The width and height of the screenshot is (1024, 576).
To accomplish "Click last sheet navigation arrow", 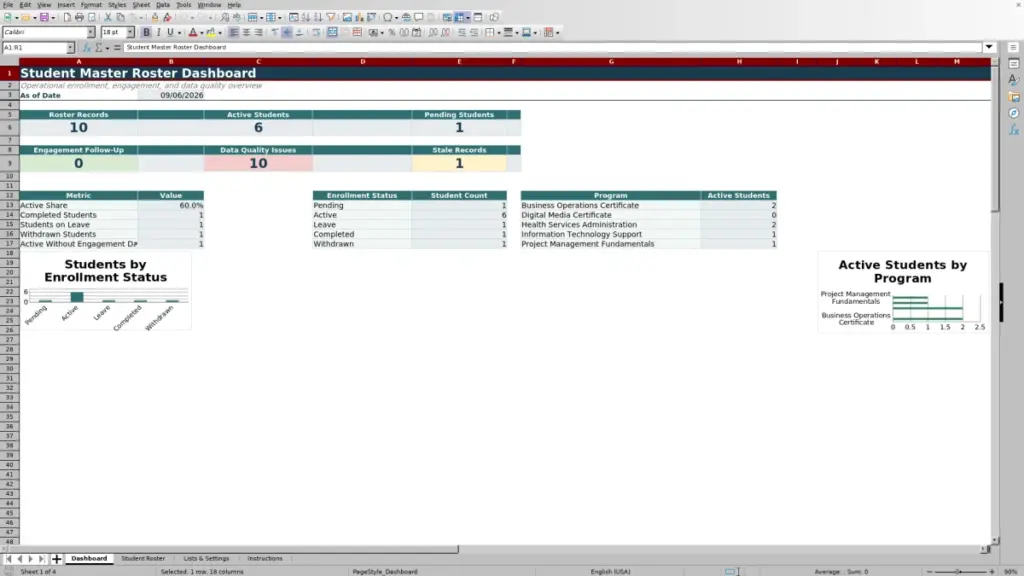I will tap(41, 558).
